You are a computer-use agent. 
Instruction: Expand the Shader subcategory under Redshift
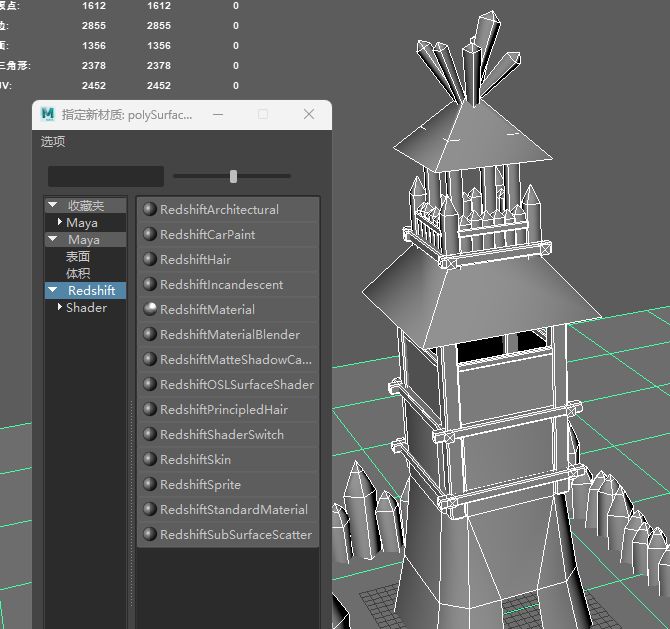pyautogui.click(x=60, y=307)
